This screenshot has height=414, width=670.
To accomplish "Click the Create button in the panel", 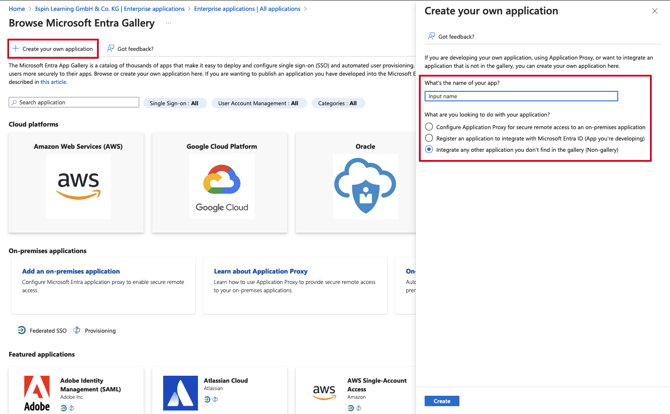I will 442,401.
